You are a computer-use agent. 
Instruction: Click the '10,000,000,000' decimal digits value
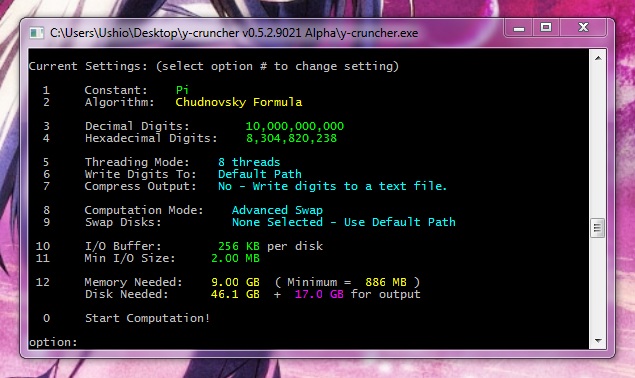[294, 126]
